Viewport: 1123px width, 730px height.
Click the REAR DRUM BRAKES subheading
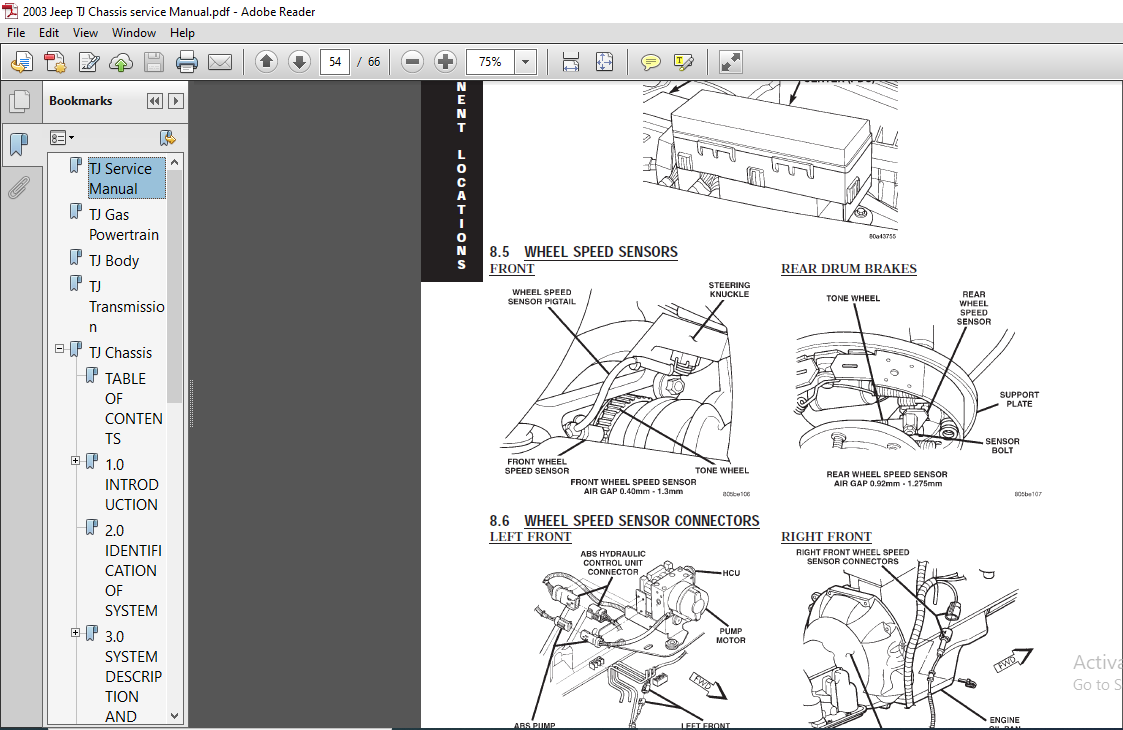[x=849, y=269]
